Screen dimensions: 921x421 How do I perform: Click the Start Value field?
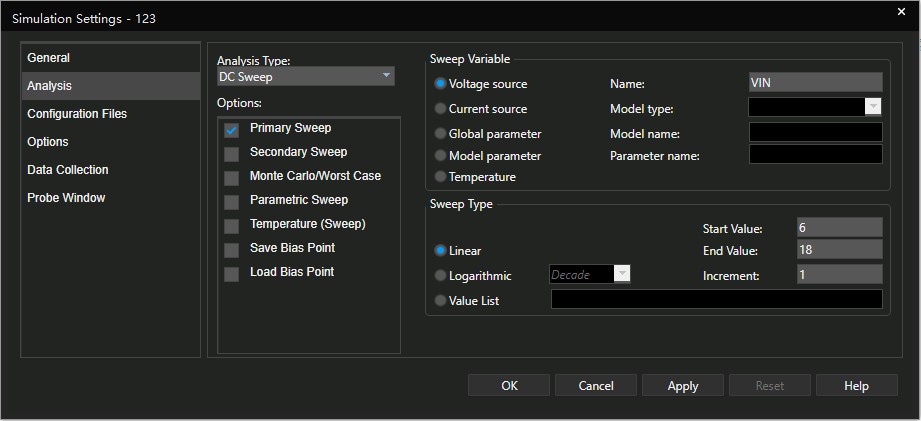point(839,227)
